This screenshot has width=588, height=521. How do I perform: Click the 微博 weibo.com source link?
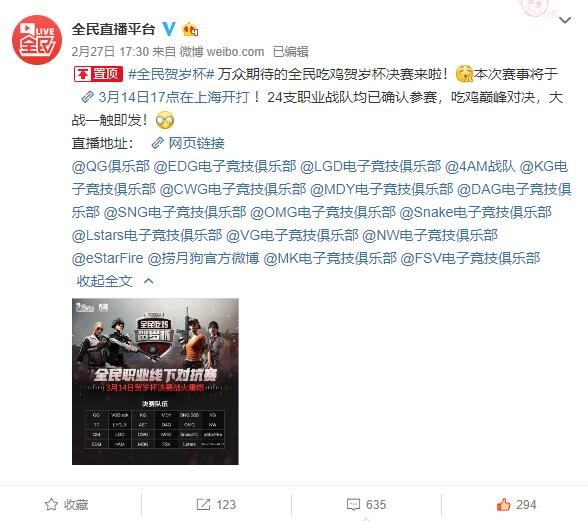coord(222,51)
